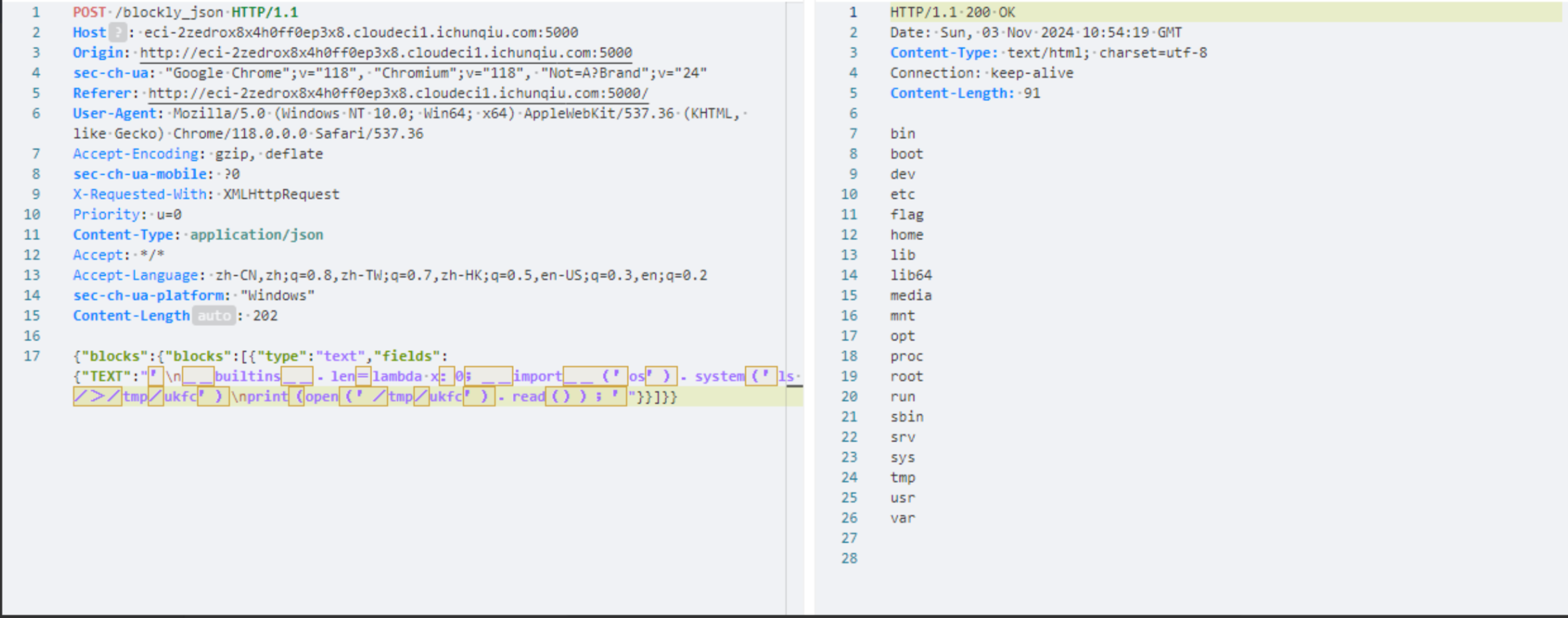Click the Content-Length value 202
The image size is (1568, 618).
click(266, 315)
